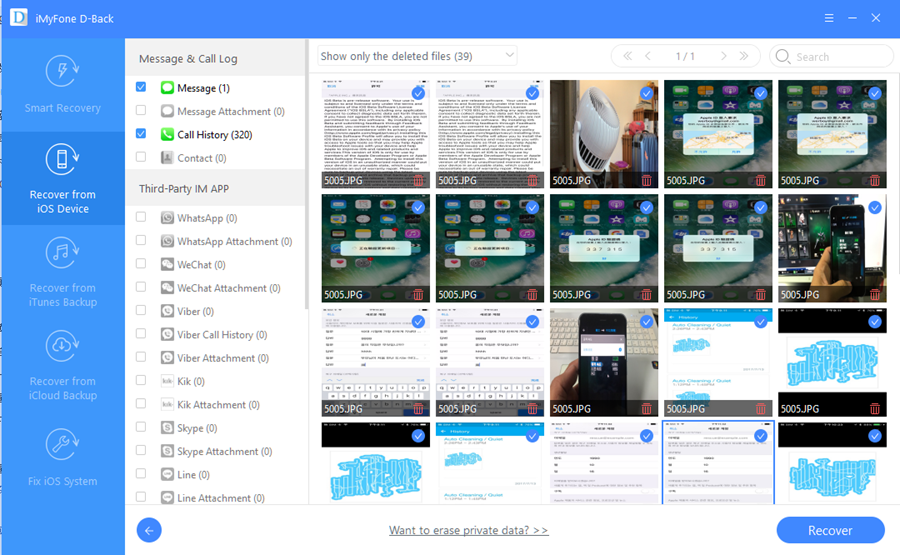Deselect the fan photo checkmark
This screenshot has height=555, width=900.
click(x=647, y=94)
